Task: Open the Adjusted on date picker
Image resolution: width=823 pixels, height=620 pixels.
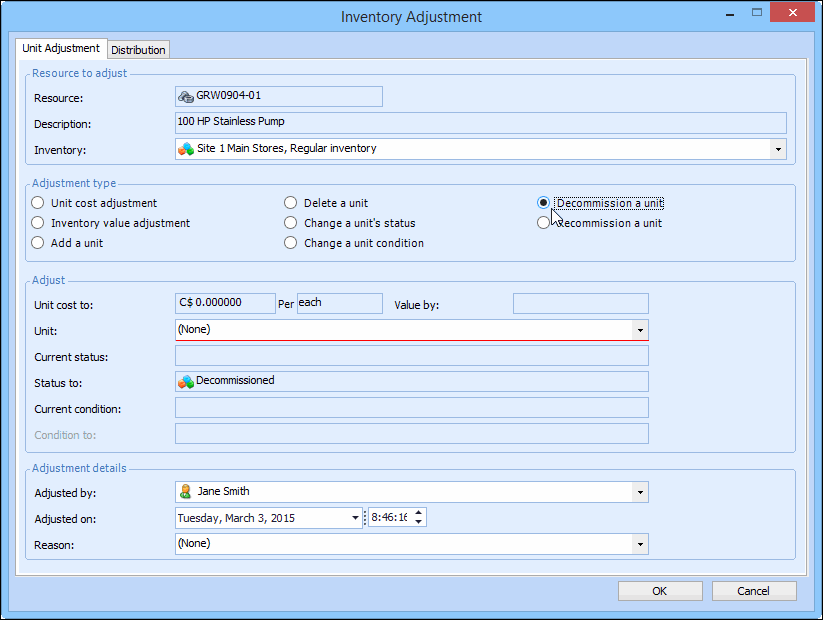Action: pos(355,518)
